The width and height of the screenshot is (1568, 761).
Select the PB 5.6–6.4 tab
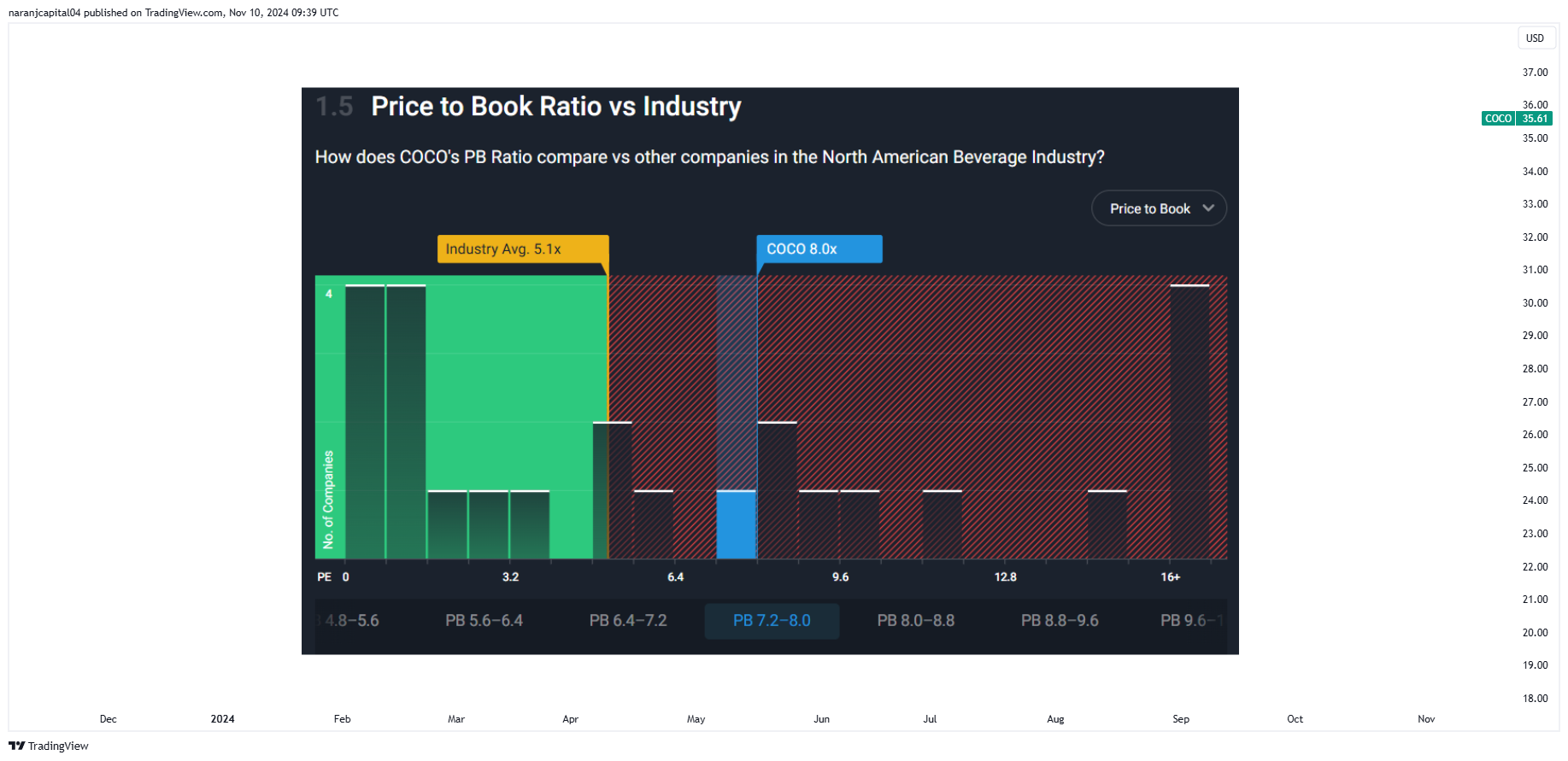(x=484, y=621)
